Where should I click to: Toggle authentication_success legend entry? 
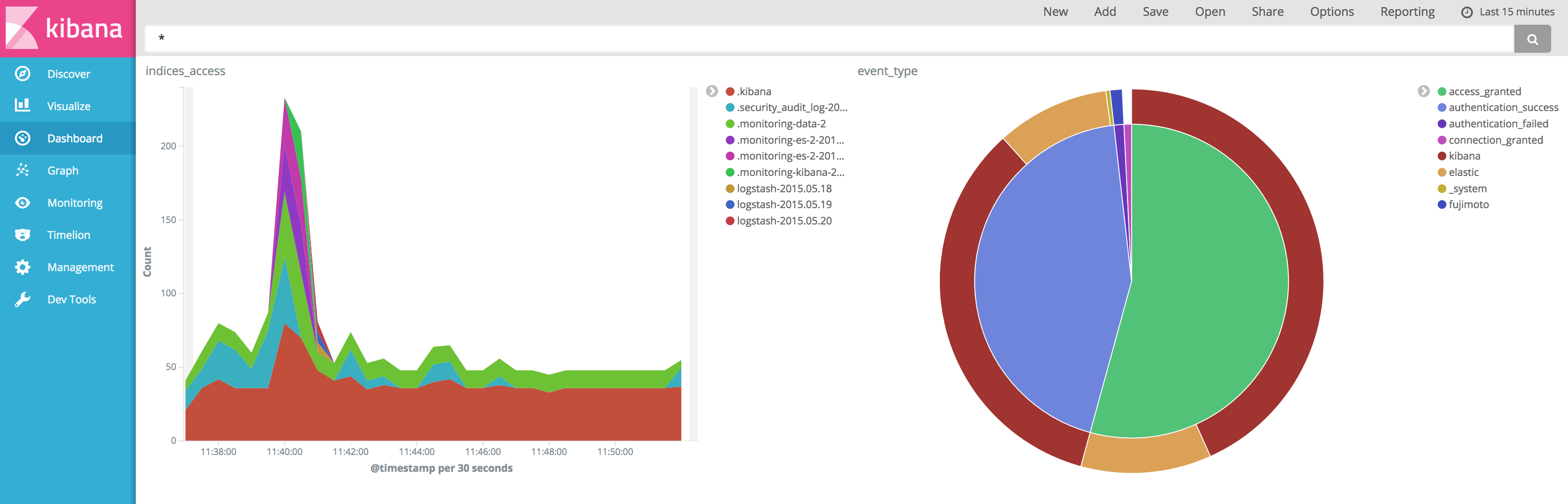pos(1498,107)
